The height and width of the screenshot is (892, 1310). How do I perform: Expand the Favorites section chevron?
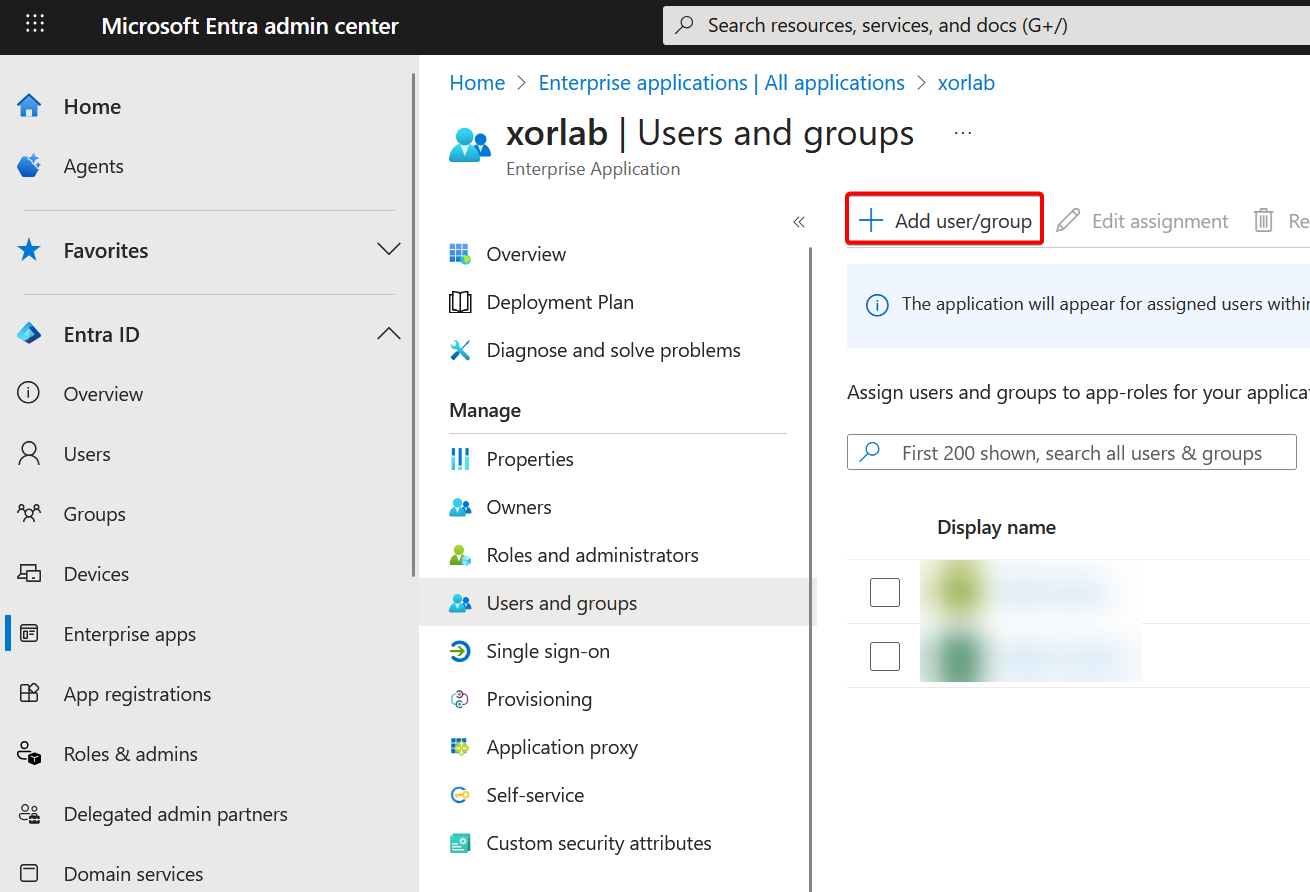(389, 249)
